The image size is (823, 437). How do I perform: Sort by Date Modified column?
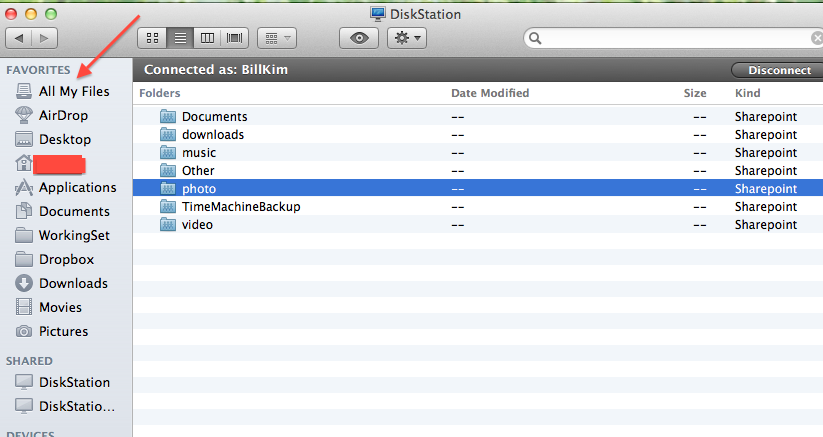click(490, 93)
